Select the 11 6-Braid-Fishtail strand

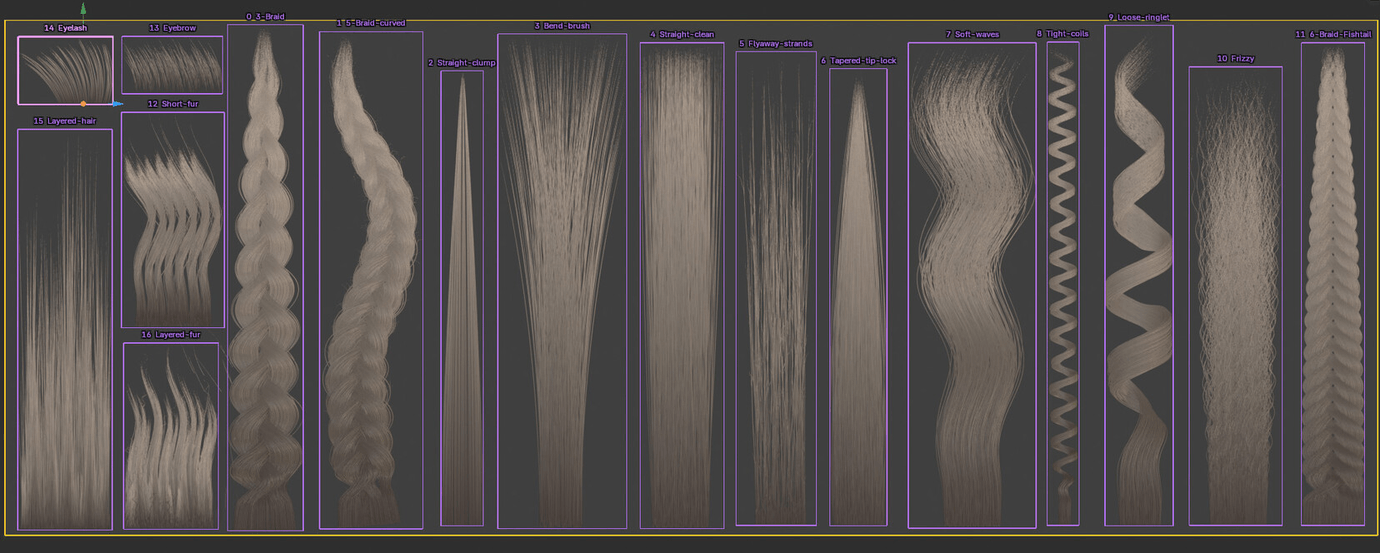pyautogui.click(x=1333, y=284)
